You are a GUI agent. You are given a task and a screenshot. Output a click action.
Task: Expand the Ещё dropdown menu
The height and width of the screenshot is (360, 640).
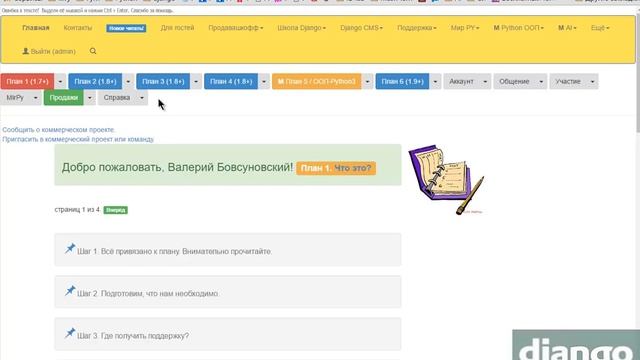(600, 28)
